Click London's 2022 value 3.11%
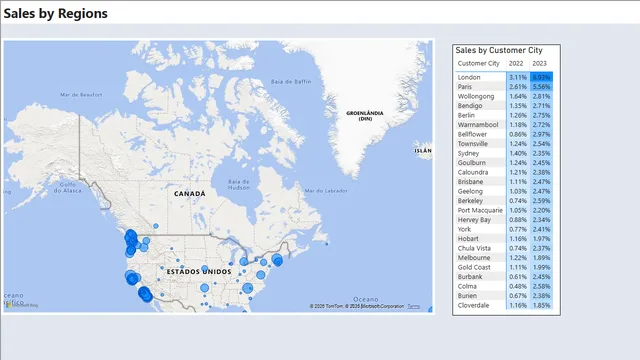 (x=518, y=77)
